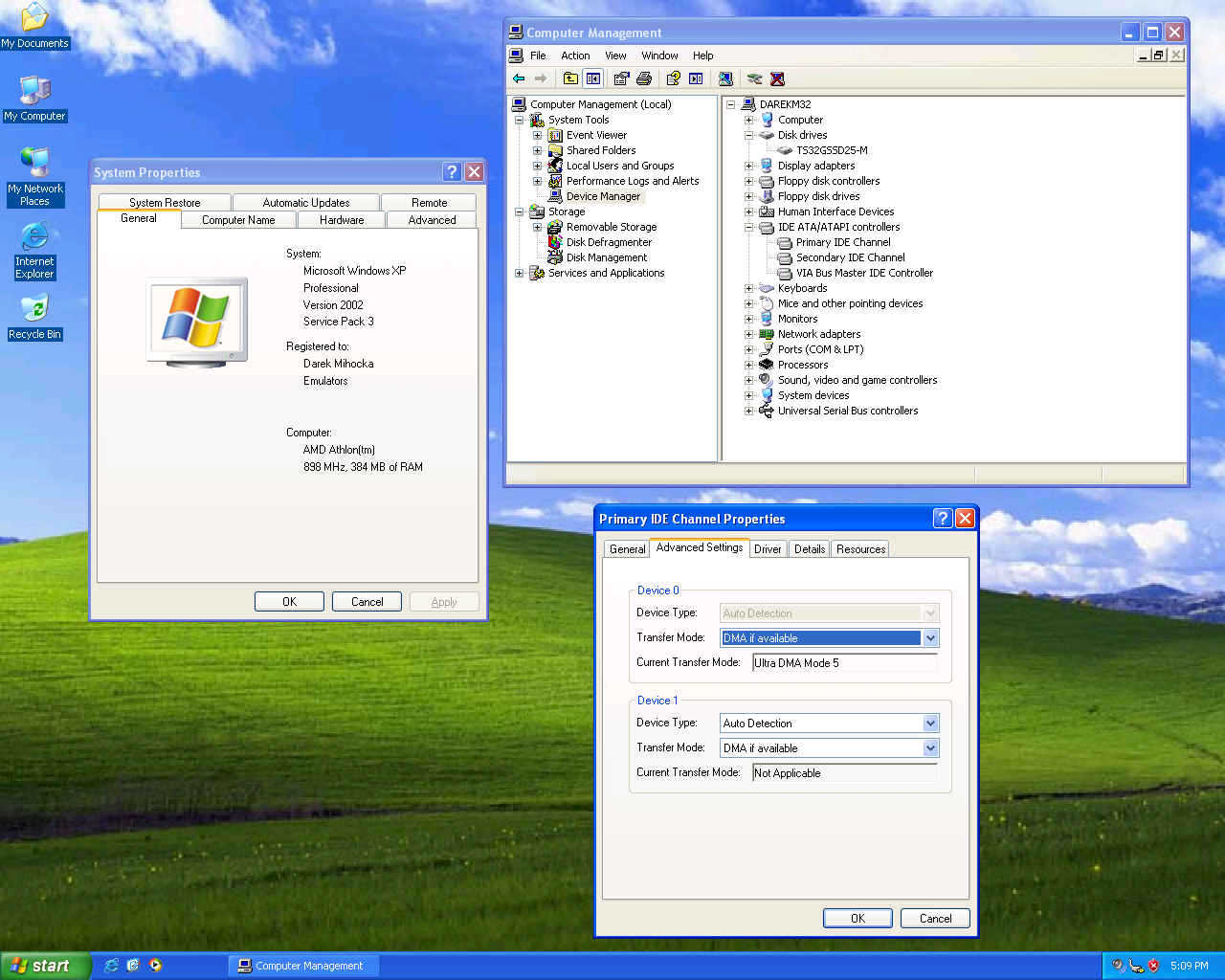Click the Forward arrow in Computer Management toolbar

(541, 78)
